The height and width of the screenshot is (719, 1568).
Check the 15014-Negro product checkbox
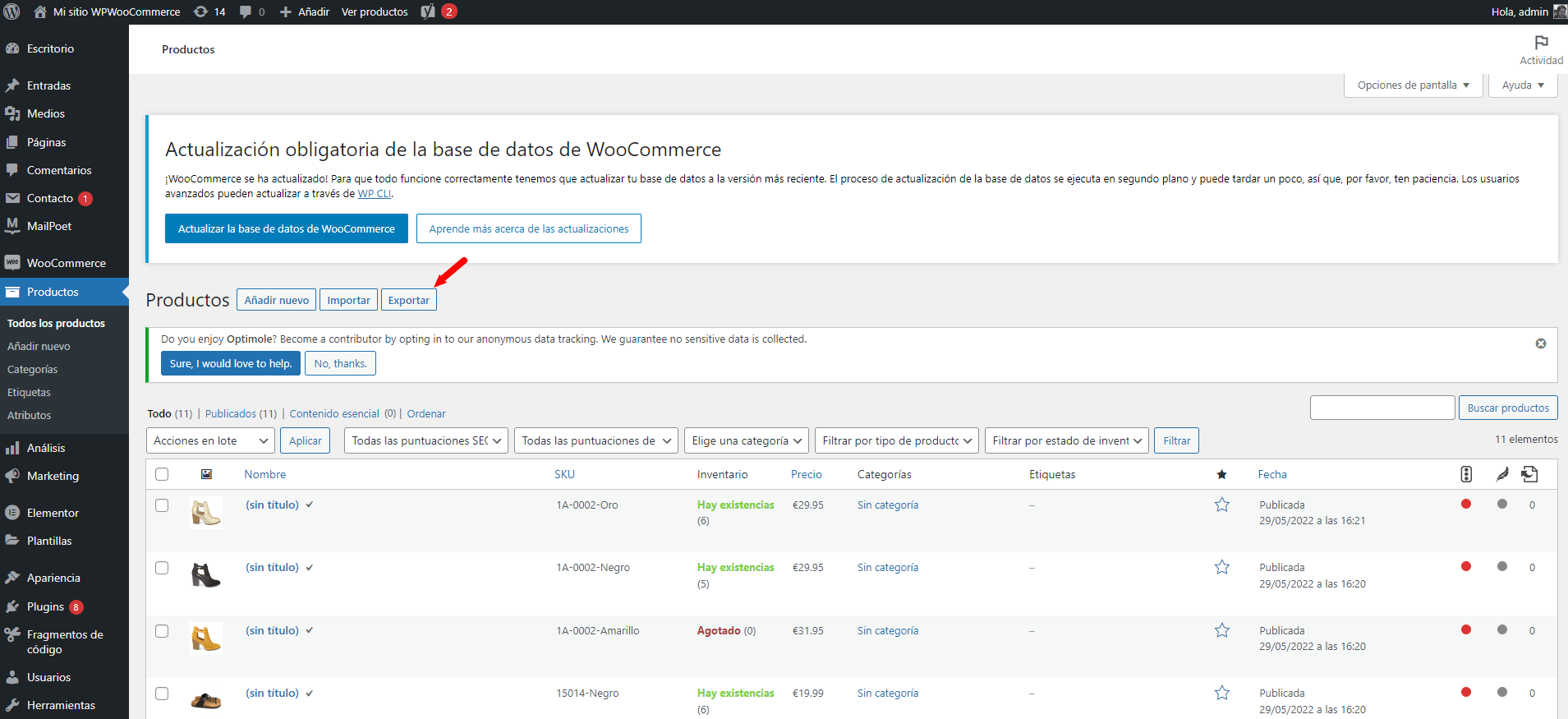pyautogui.click(x=162, y=694)
